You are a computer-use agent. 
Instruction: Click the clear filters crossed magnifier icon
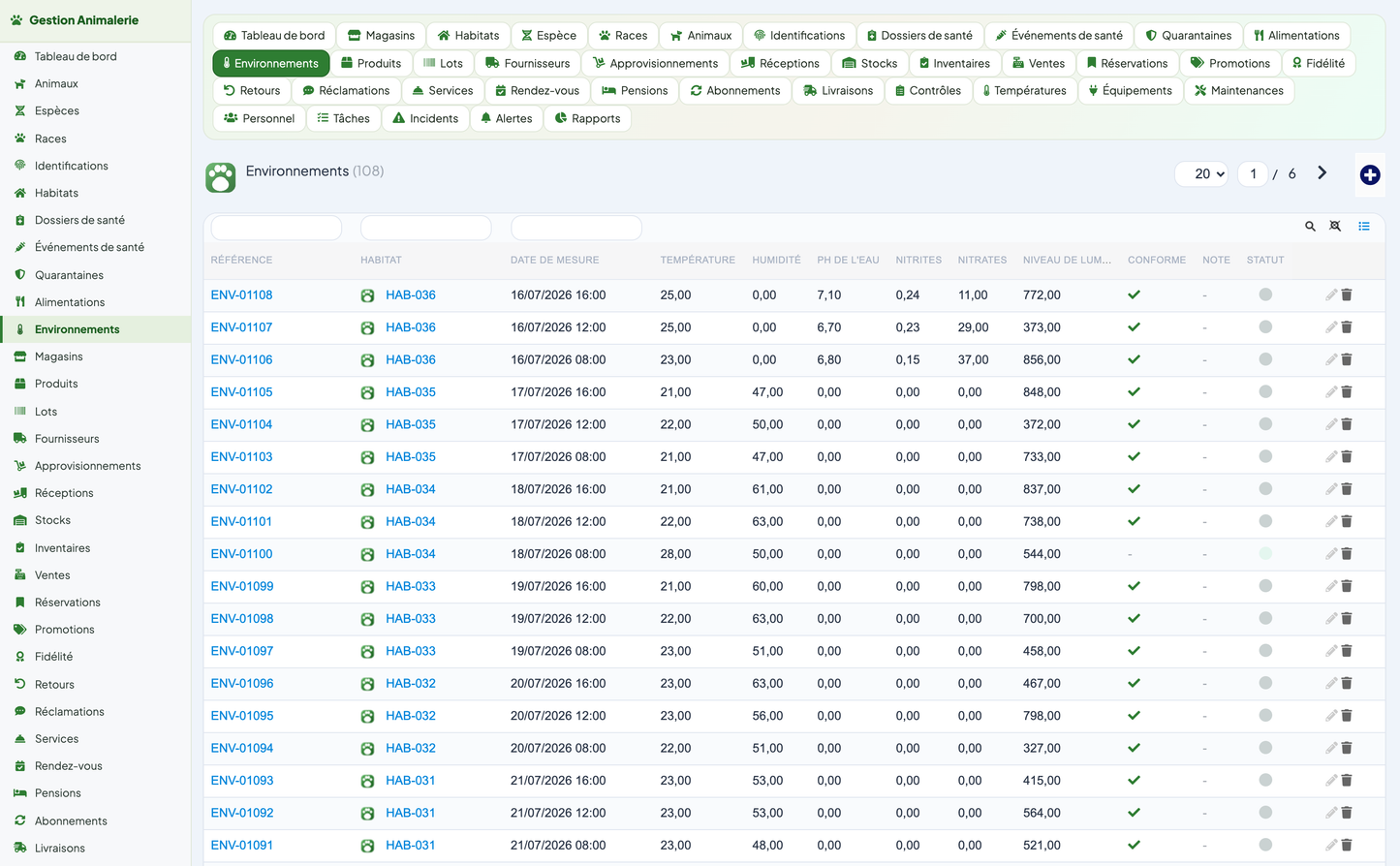pyautogui.click(x=1335, y=227)
